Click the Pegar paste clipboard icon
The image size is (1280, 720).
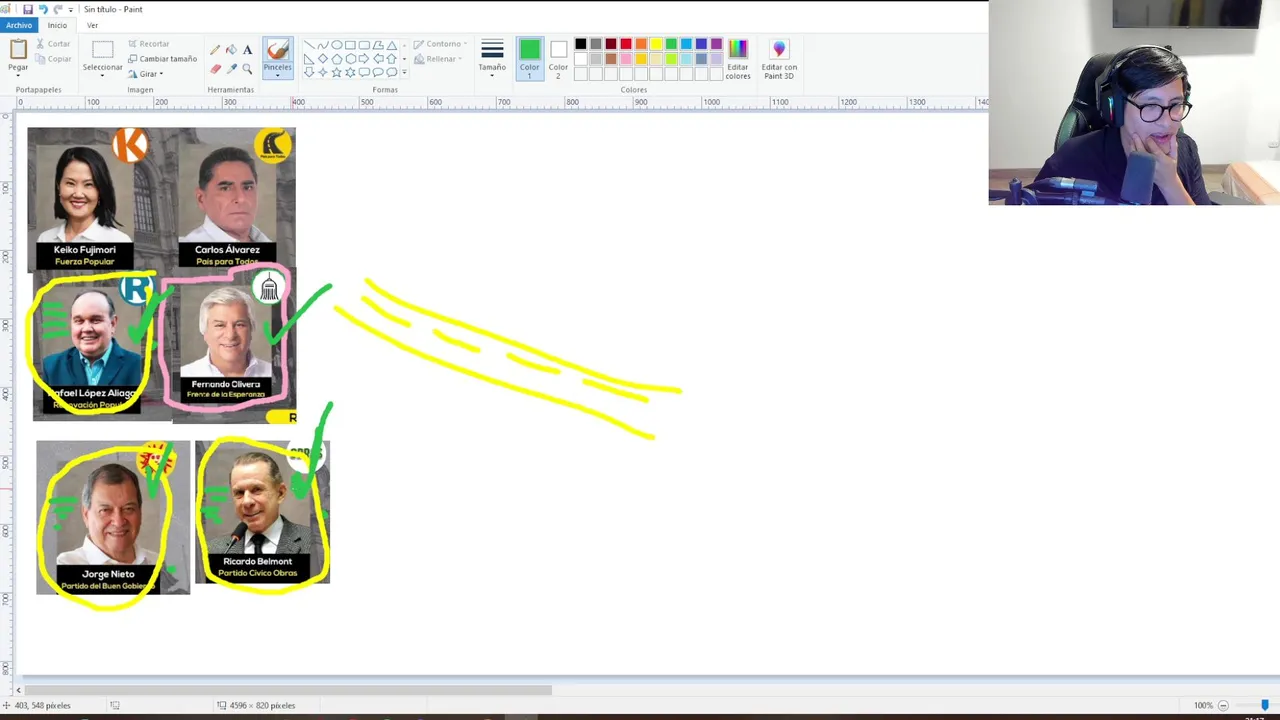(18, 50)
